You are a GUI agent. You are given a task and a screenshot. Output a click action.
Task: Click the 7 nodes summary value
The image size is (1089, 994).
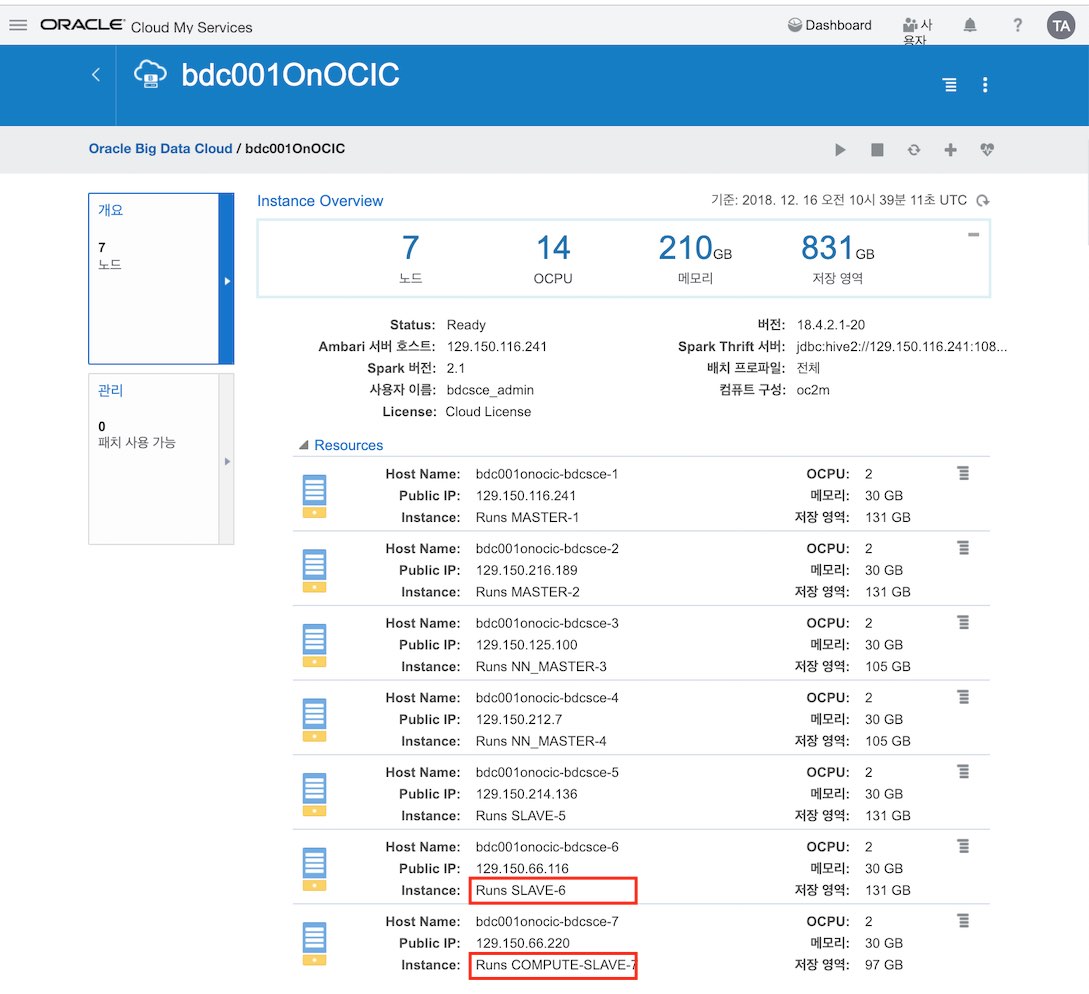pyautogui.click(x=410, y=248)
